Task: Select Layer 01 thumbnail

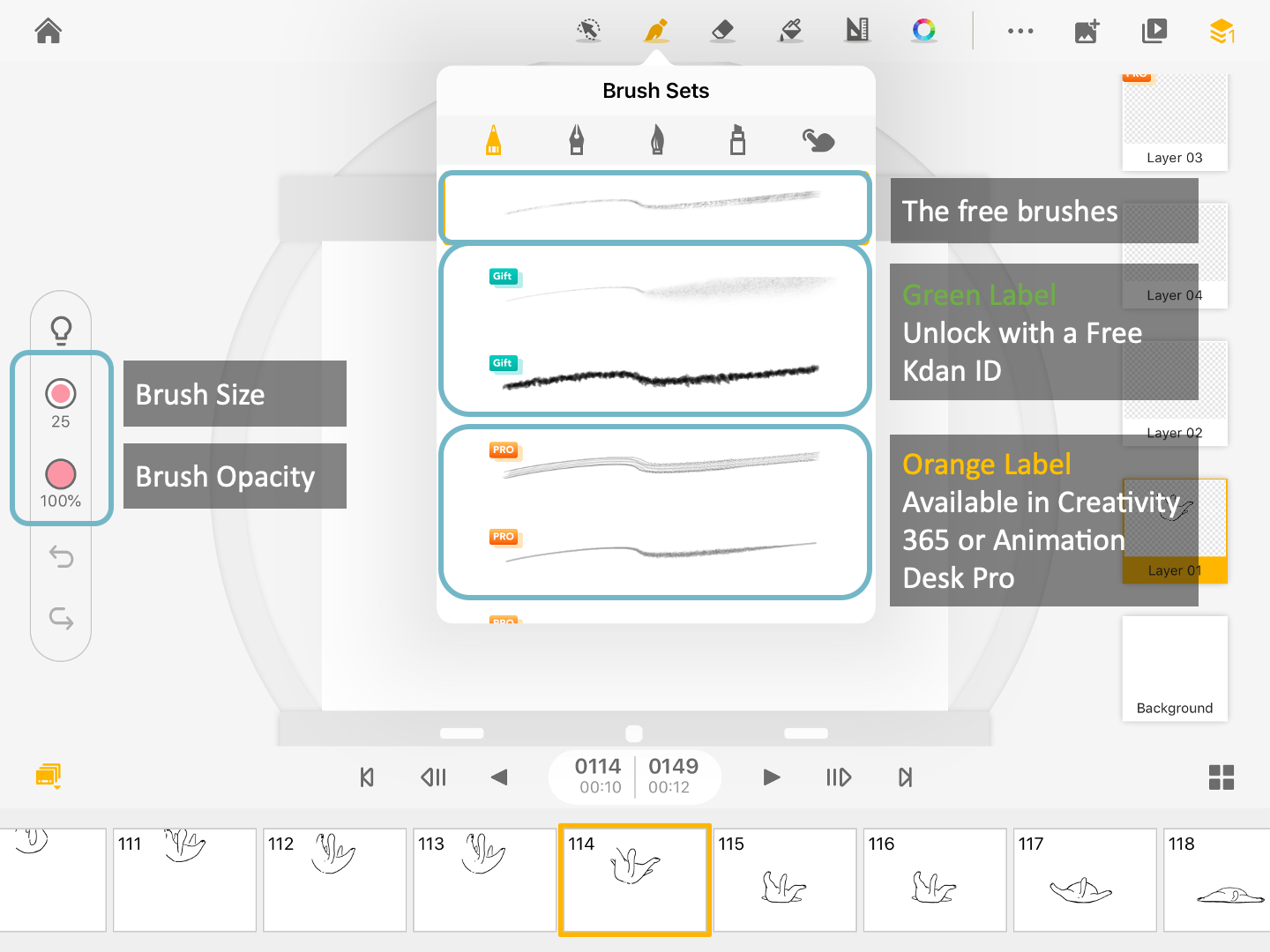Action: pyautogui.click(x=1175, y=531)
